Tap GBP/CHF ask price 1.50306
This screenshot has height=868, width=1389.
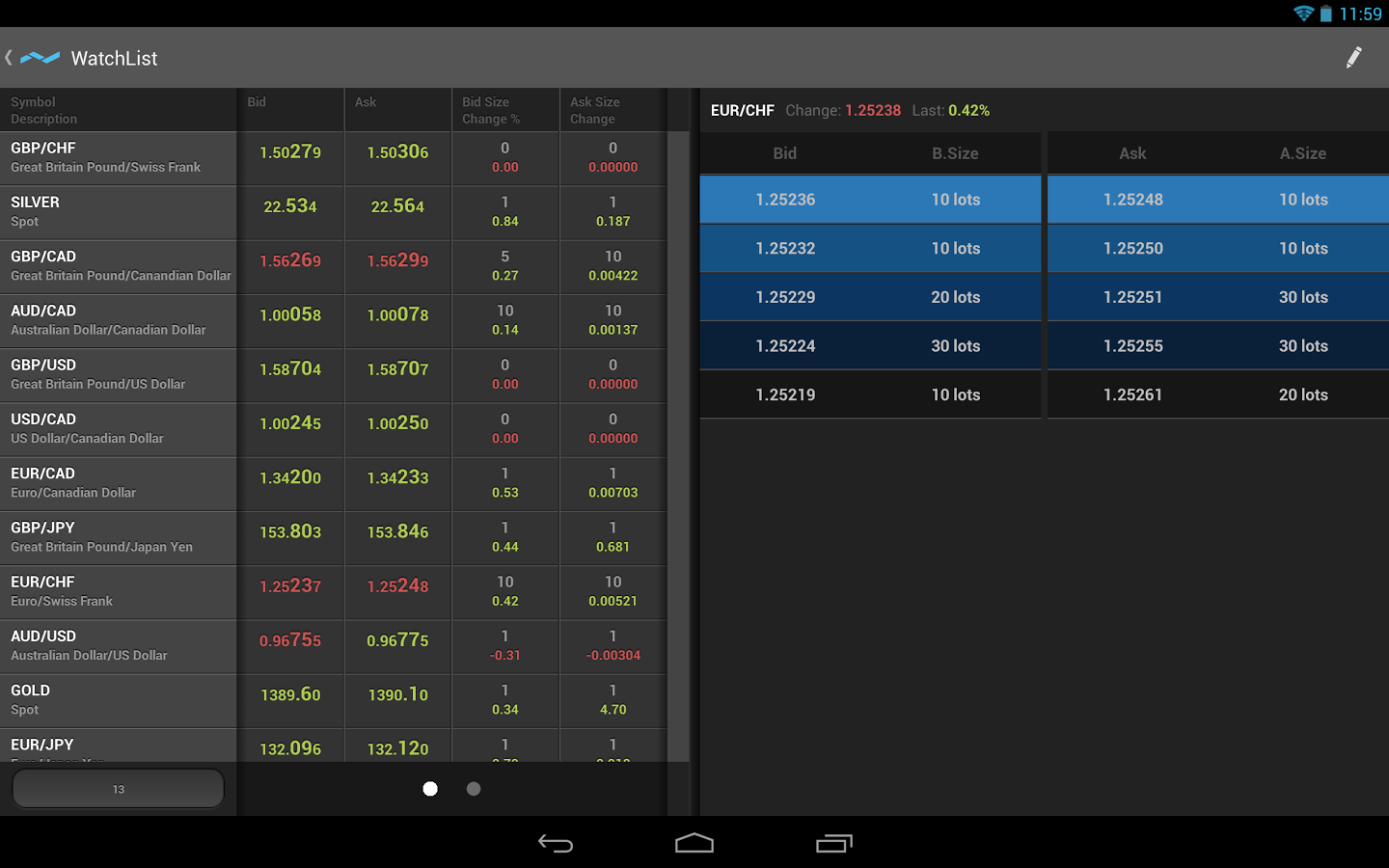pyautogui.click(x=397, y=152)
